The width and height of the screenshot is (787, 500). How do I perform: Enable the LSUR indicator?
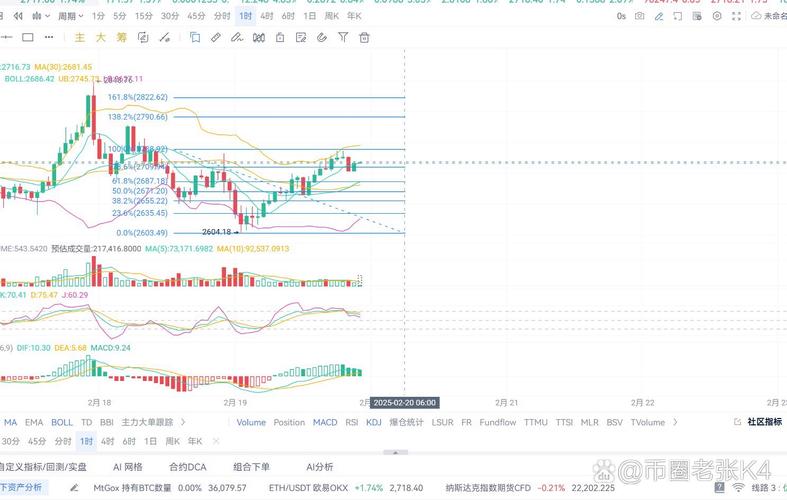443,422
